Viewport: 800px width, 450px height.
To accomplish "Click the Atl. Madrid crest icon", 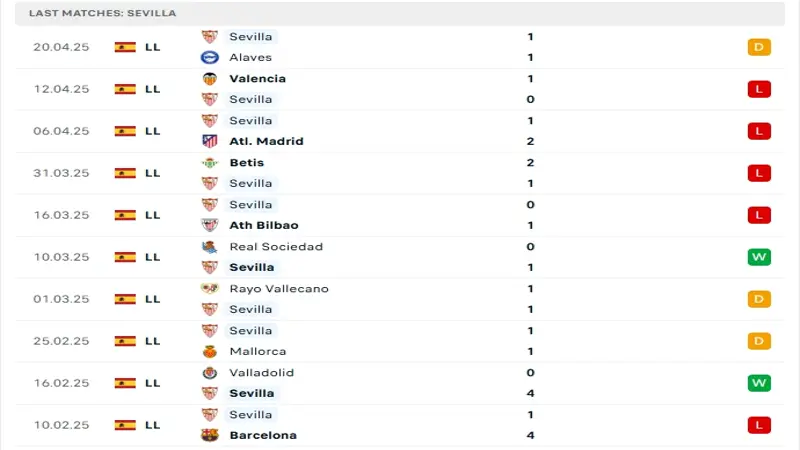I will point(210,141).
